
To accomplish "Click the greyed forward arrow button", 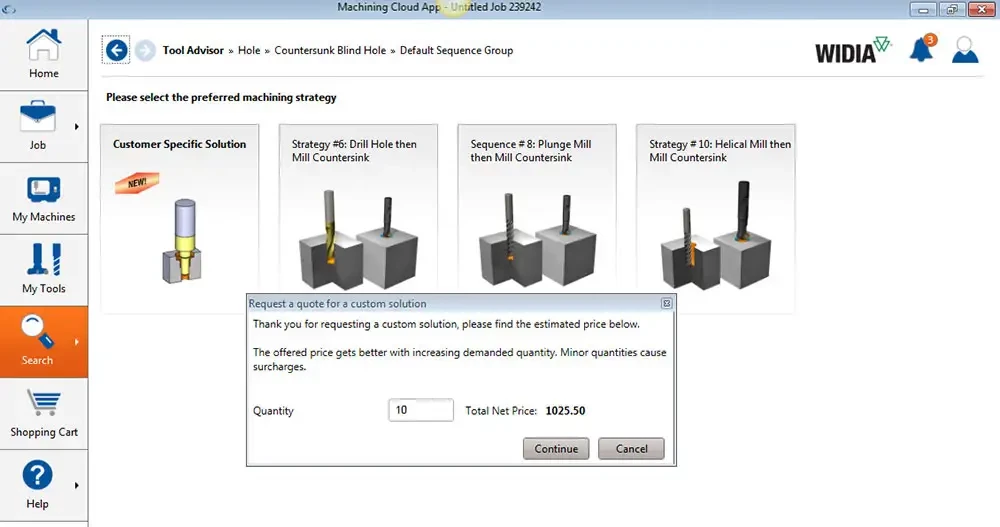I will click(x=145, y=50).
